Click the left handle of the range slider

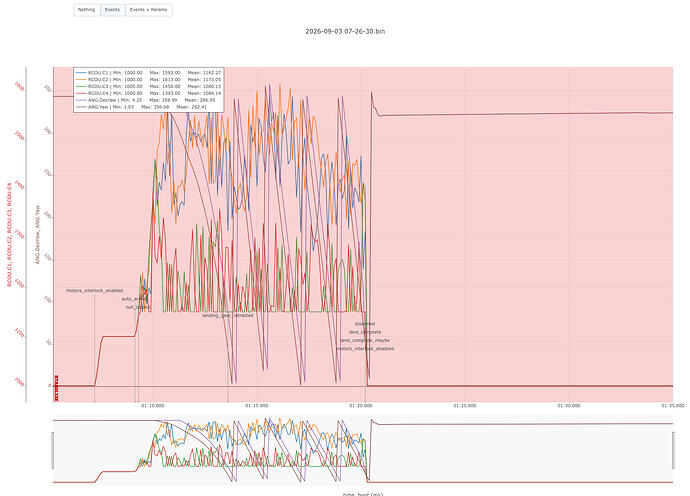point(53,450)
